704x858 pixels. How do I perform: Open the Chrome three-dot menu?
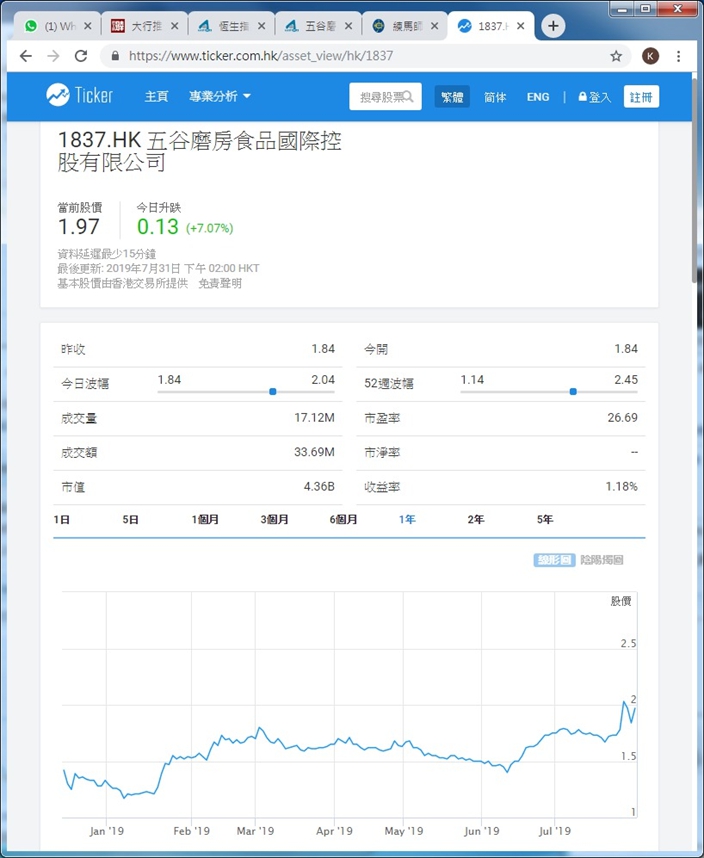click(678, 56)
